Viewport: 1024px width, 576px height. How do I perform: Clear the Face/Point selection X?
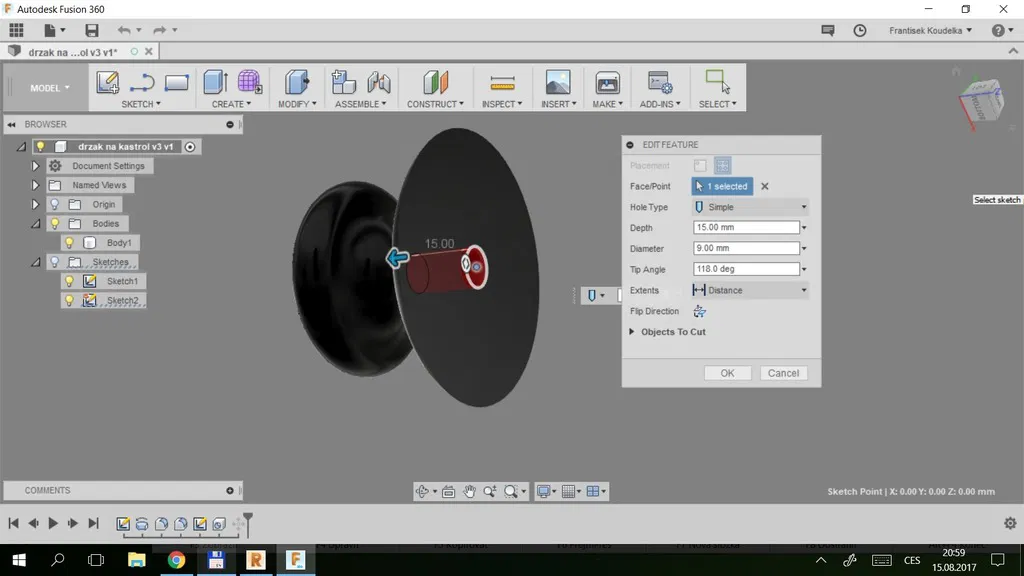coord(765,187)
